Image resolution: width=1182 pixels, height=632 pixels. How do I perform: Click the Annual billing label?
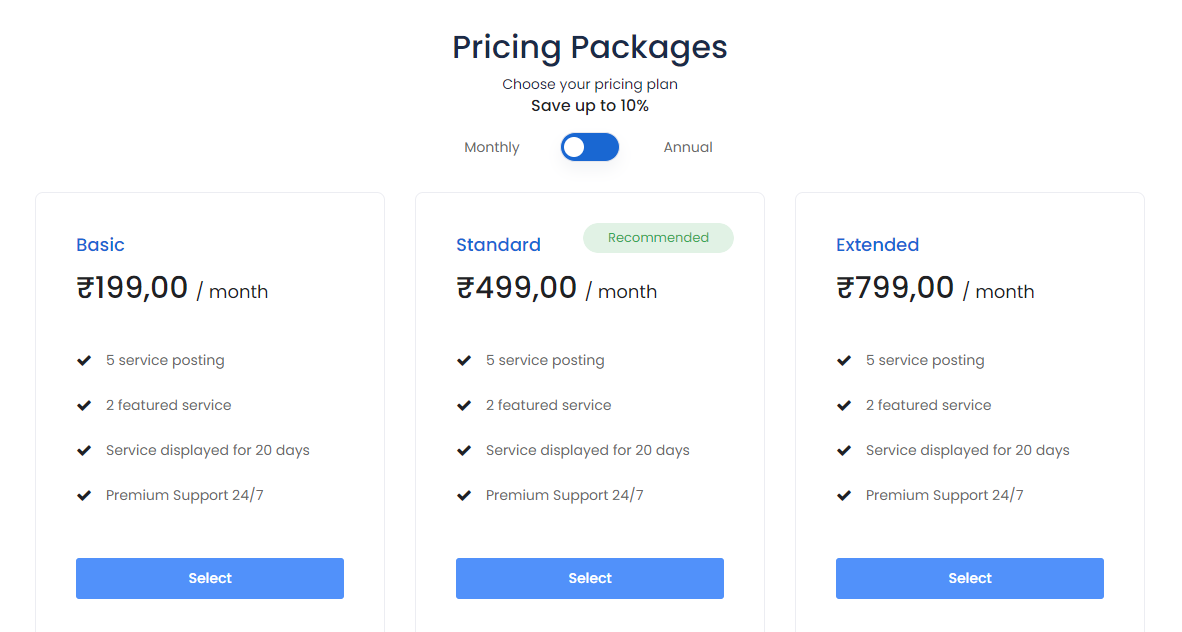click(688, 148)
